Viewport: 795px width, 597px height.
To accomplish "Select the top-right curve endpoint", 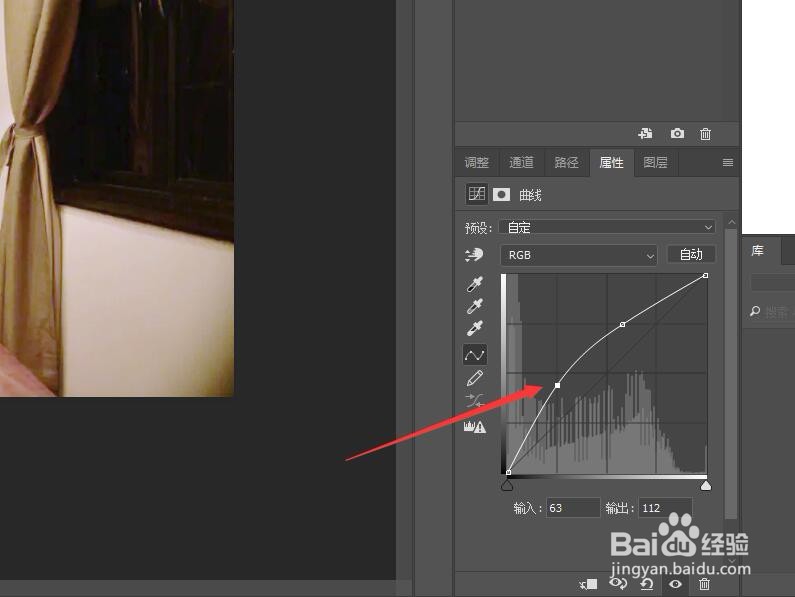I will (705, 275).
